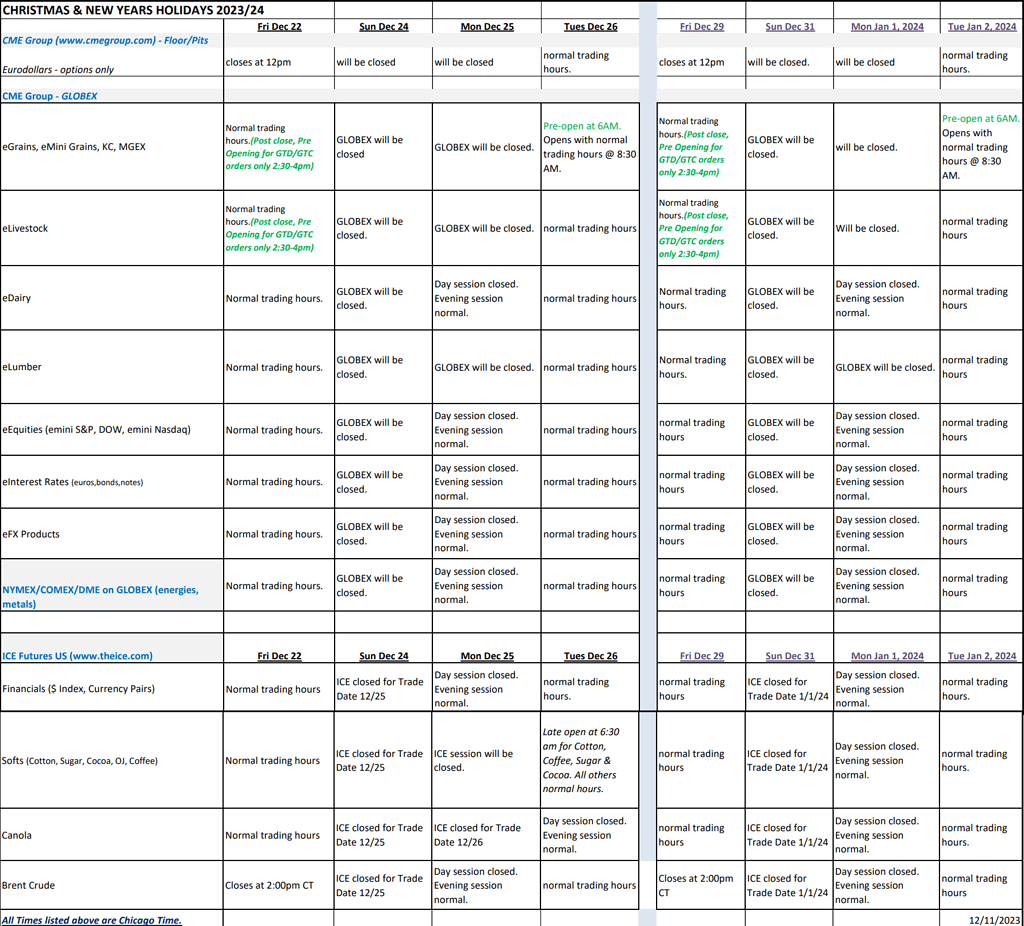Select the 12/11/2023 date cell
Viewport: 1024px width, 926px height.
(x=994, y=919)
